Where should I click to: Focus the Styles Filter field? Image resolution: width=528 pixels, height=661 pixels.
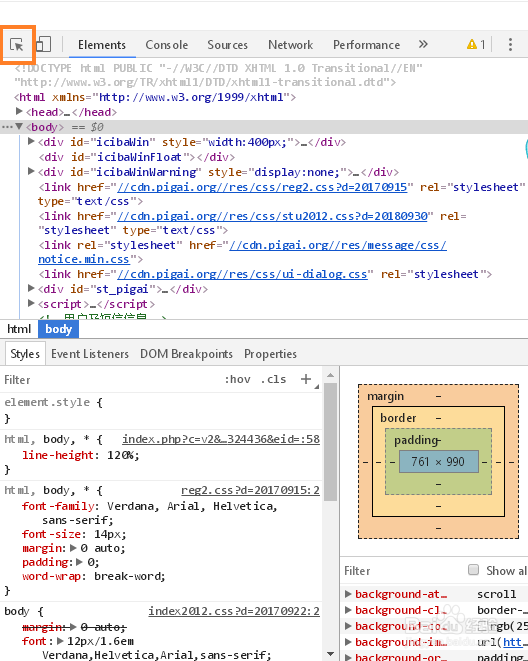pyautogui.click(x=110, y=380)
